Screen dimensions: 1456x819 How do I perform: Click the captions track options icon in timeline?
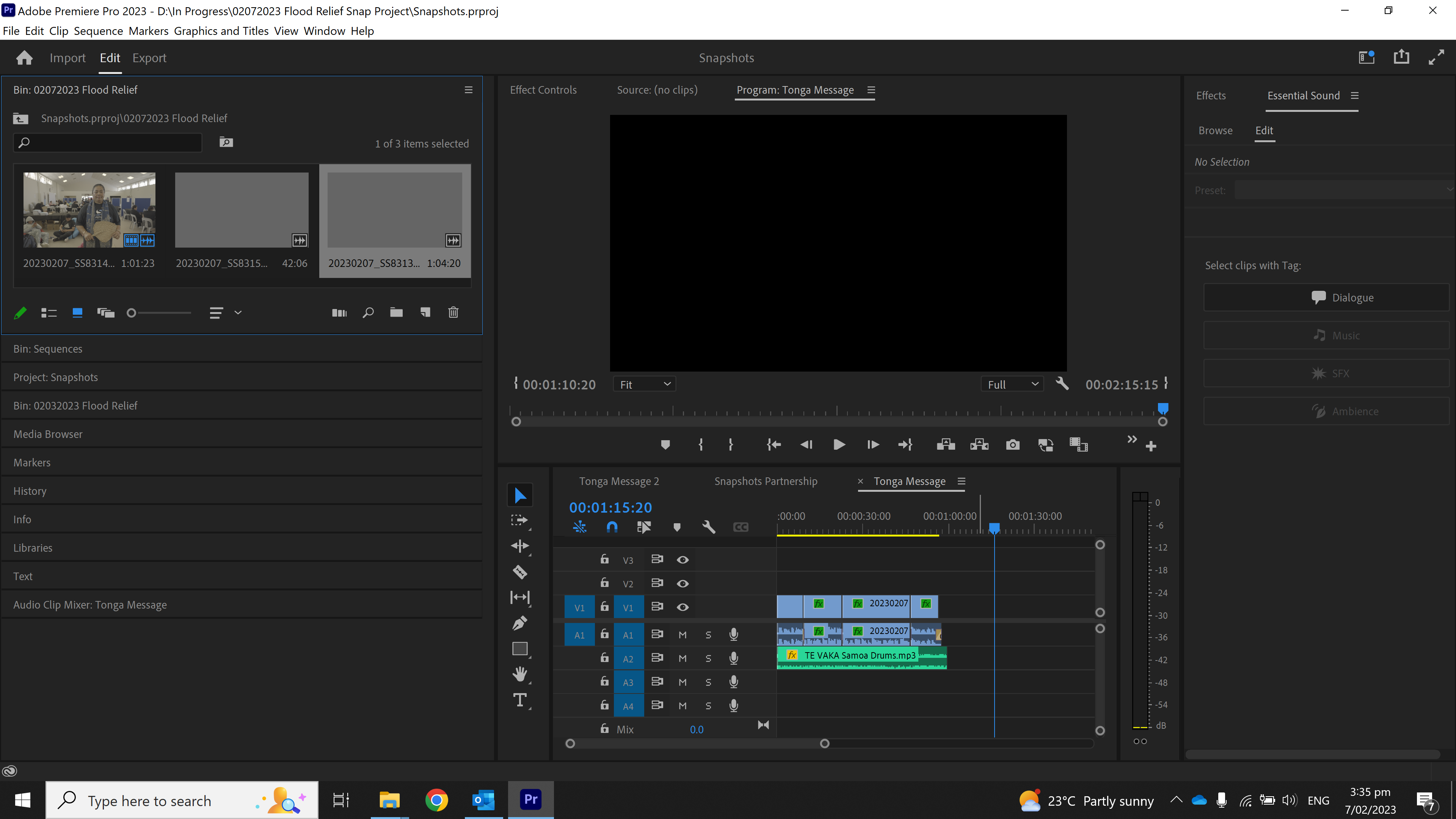pyautogui.click(x=741, y=526)
